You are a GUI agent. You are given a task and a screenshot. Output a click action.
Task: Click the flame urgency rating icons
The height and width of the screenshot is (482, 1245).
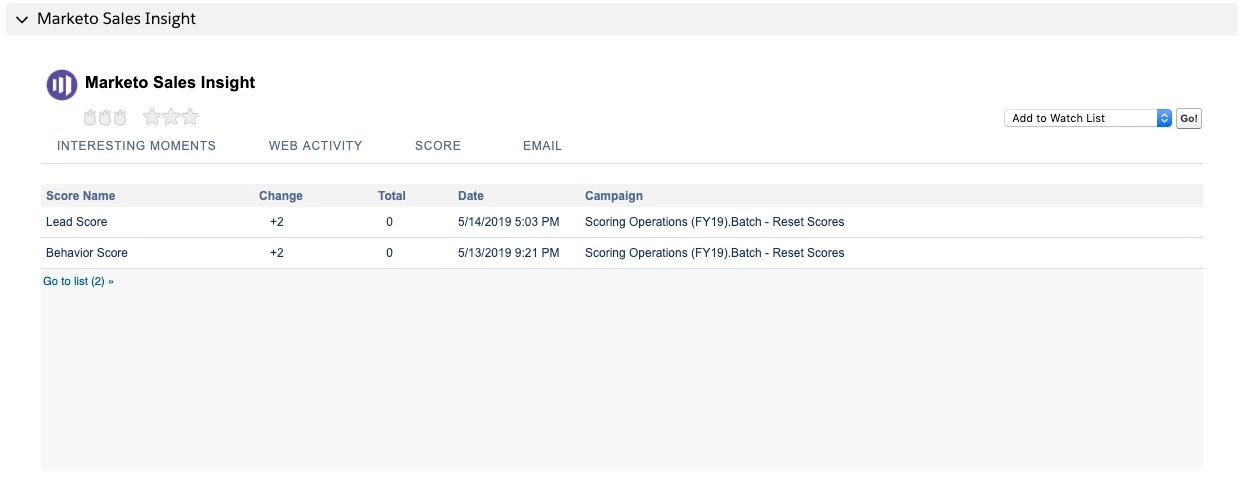pyautogui.click(x=105, y=117)
